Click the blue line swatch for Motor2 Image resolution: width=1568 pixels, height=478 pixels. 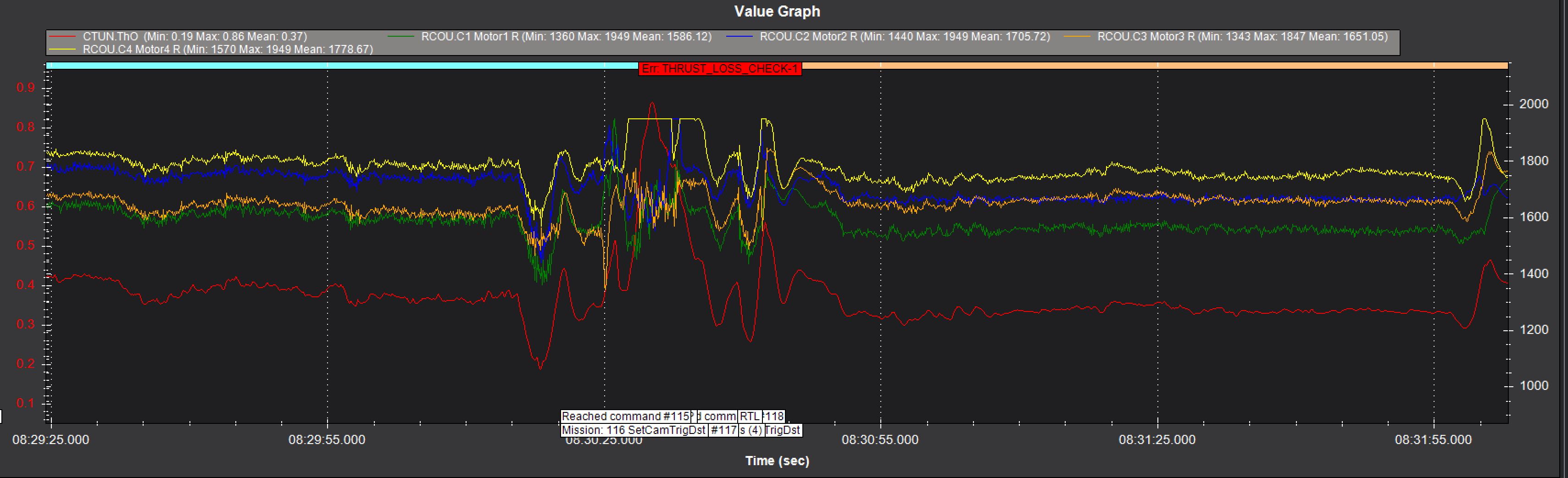point(740,37)
